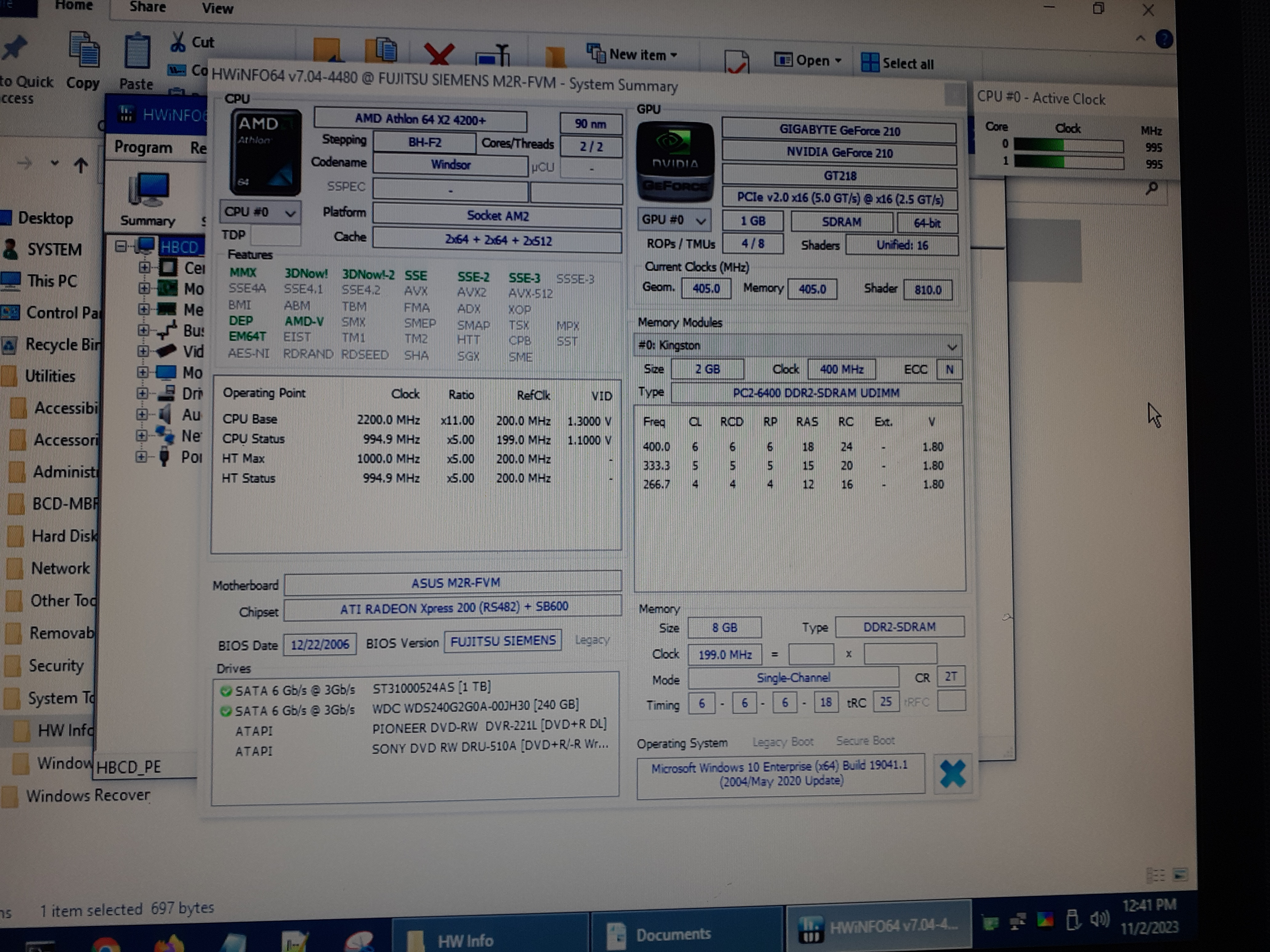Open the Home ribbon tab
Screen dimensions: 1270x952
(74, 6)
